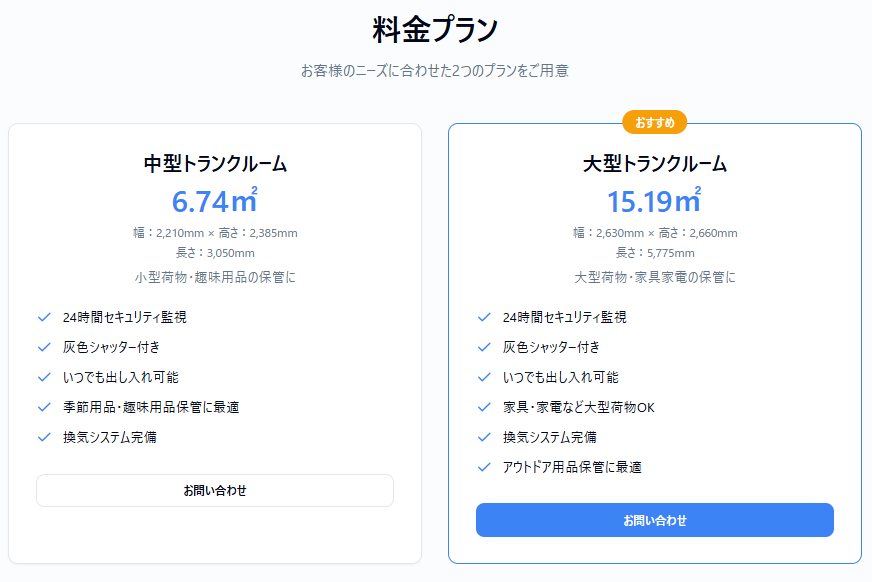Click checkmark next to アウトドア用品保管に最適

point(484,467)
